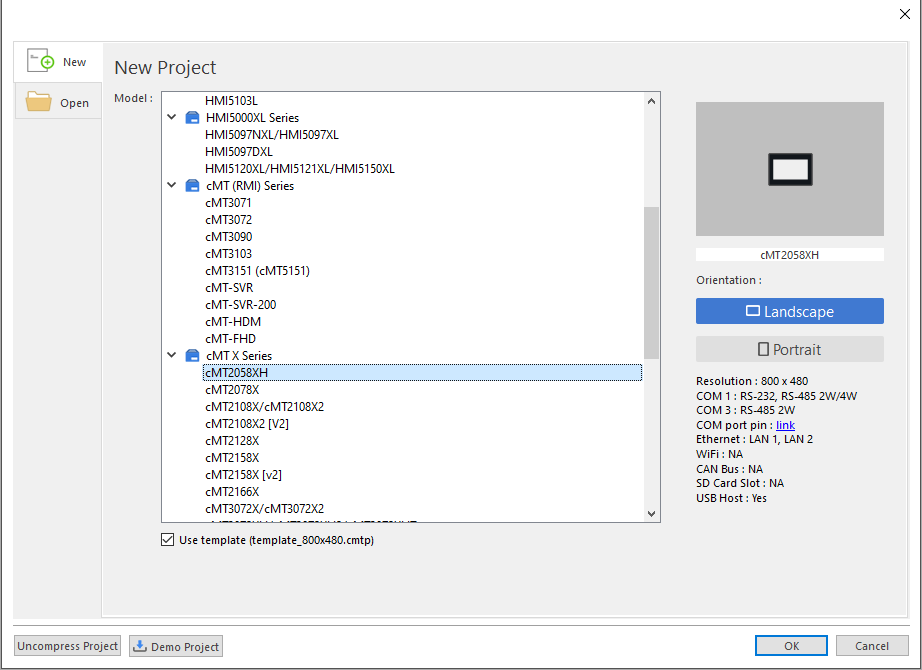Select model cMT3072
This screenshot has width=922, height=670.
point(228,220)
